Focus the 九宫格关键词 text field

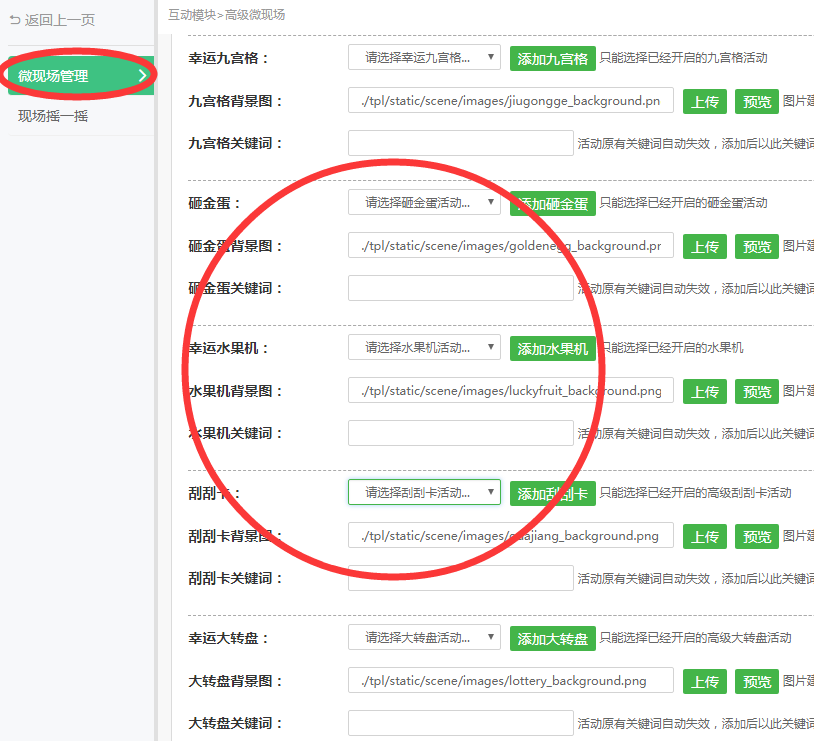tap(460, 143)
